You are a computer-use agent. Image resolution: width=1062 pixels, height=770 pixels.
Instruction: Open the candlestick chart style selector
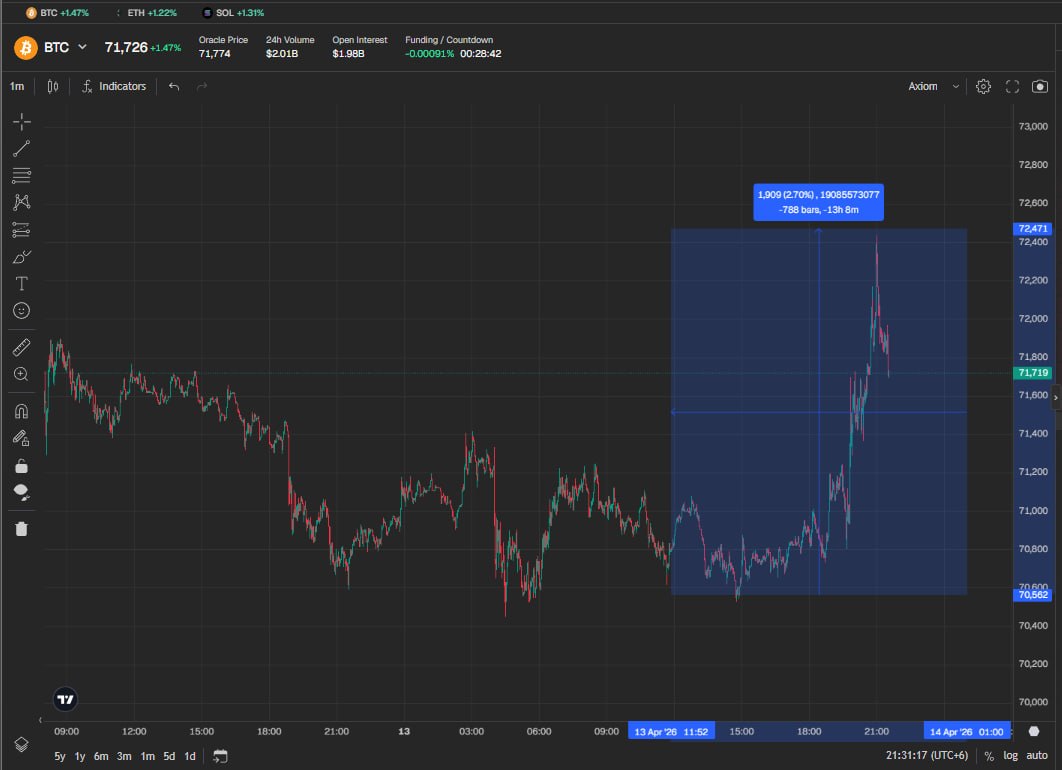click(x=53, y=86)
